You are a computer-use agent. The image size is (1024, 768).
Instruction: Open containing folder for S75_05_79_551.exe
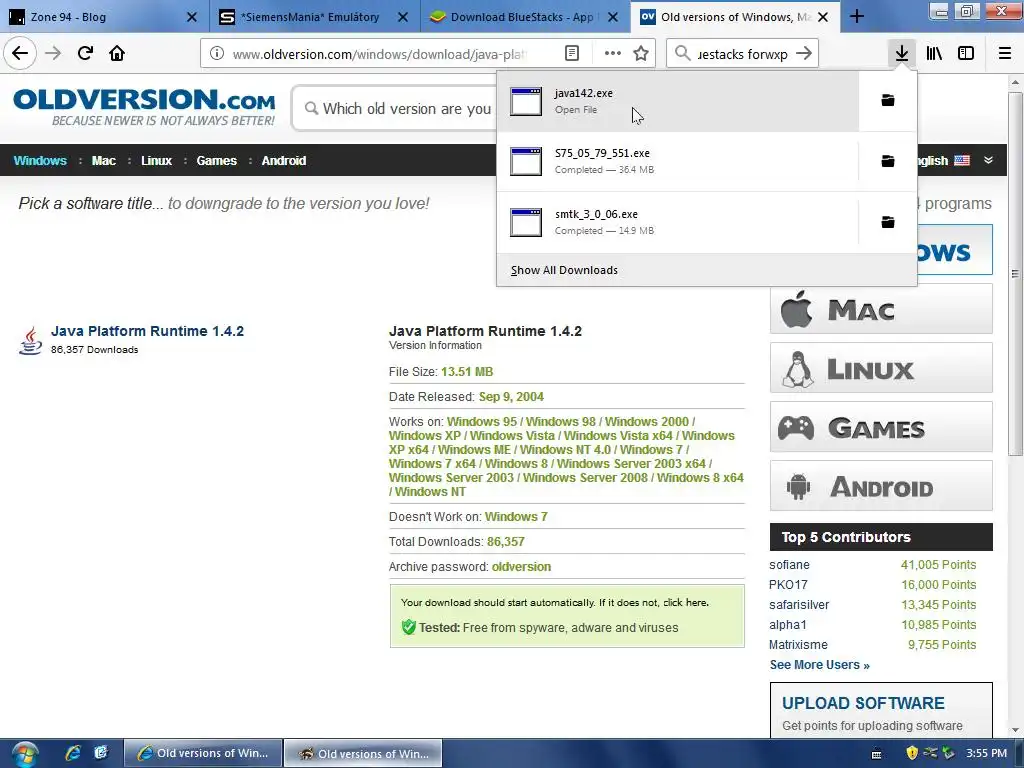[x=888, y=161]
